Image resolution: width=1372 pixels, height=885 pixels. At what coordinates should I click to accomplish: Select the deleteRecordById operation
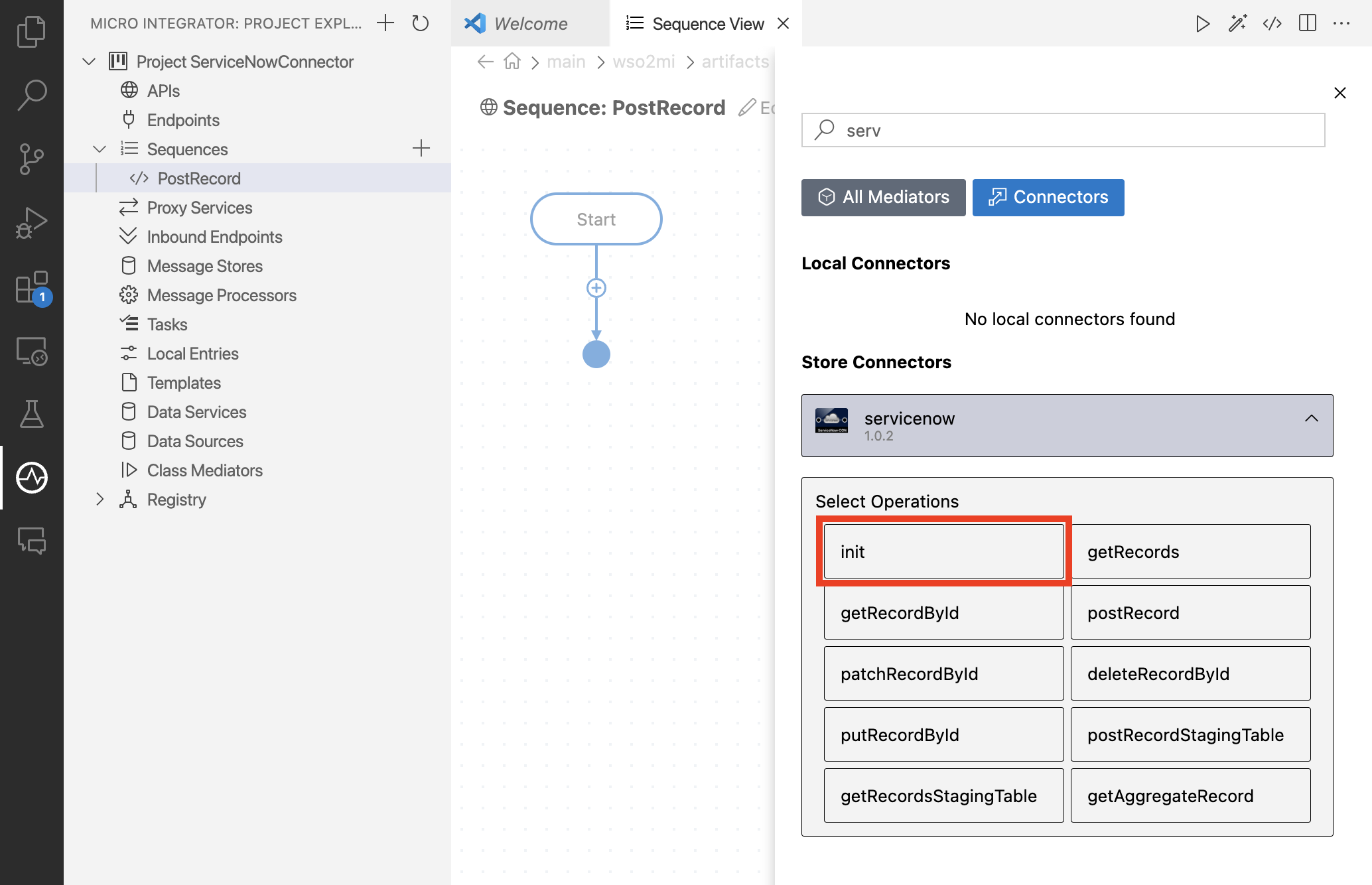point(1190,673)
